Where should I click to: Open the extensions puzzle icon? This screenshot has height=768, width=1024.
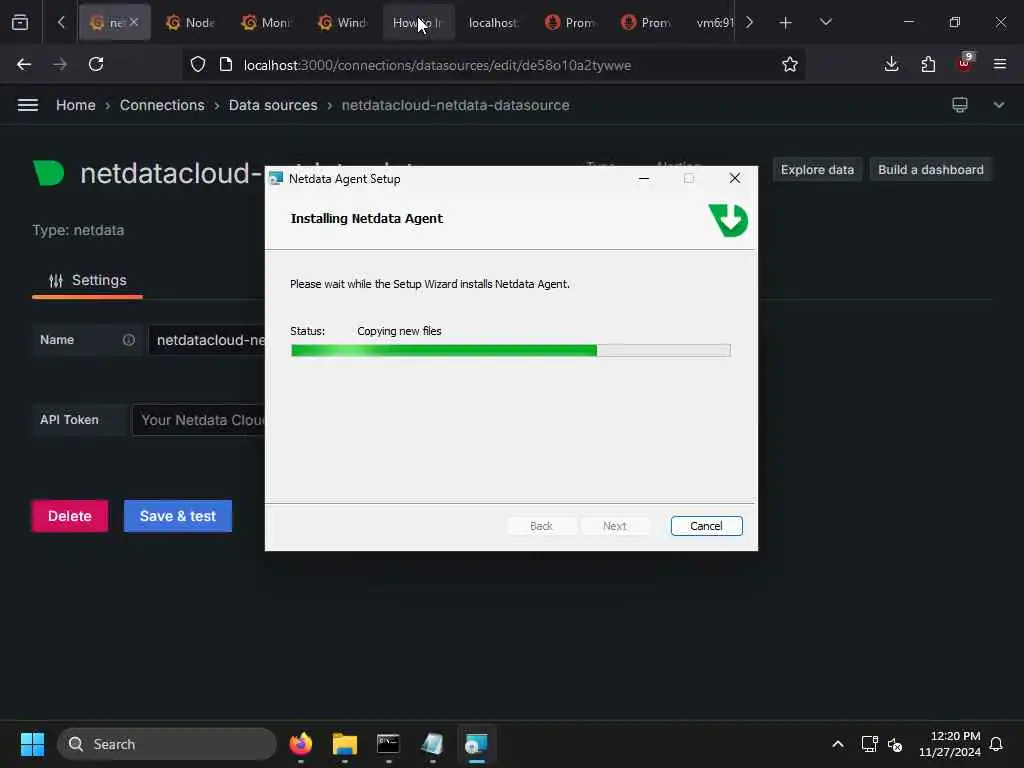(x=928, y=64)
